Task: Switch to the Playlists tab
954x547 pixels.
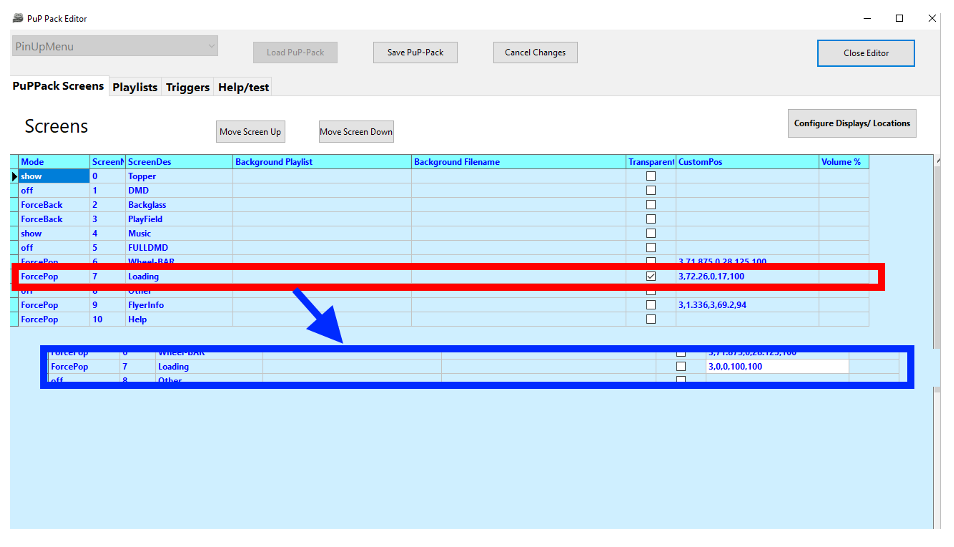Action: coord(135,87)
